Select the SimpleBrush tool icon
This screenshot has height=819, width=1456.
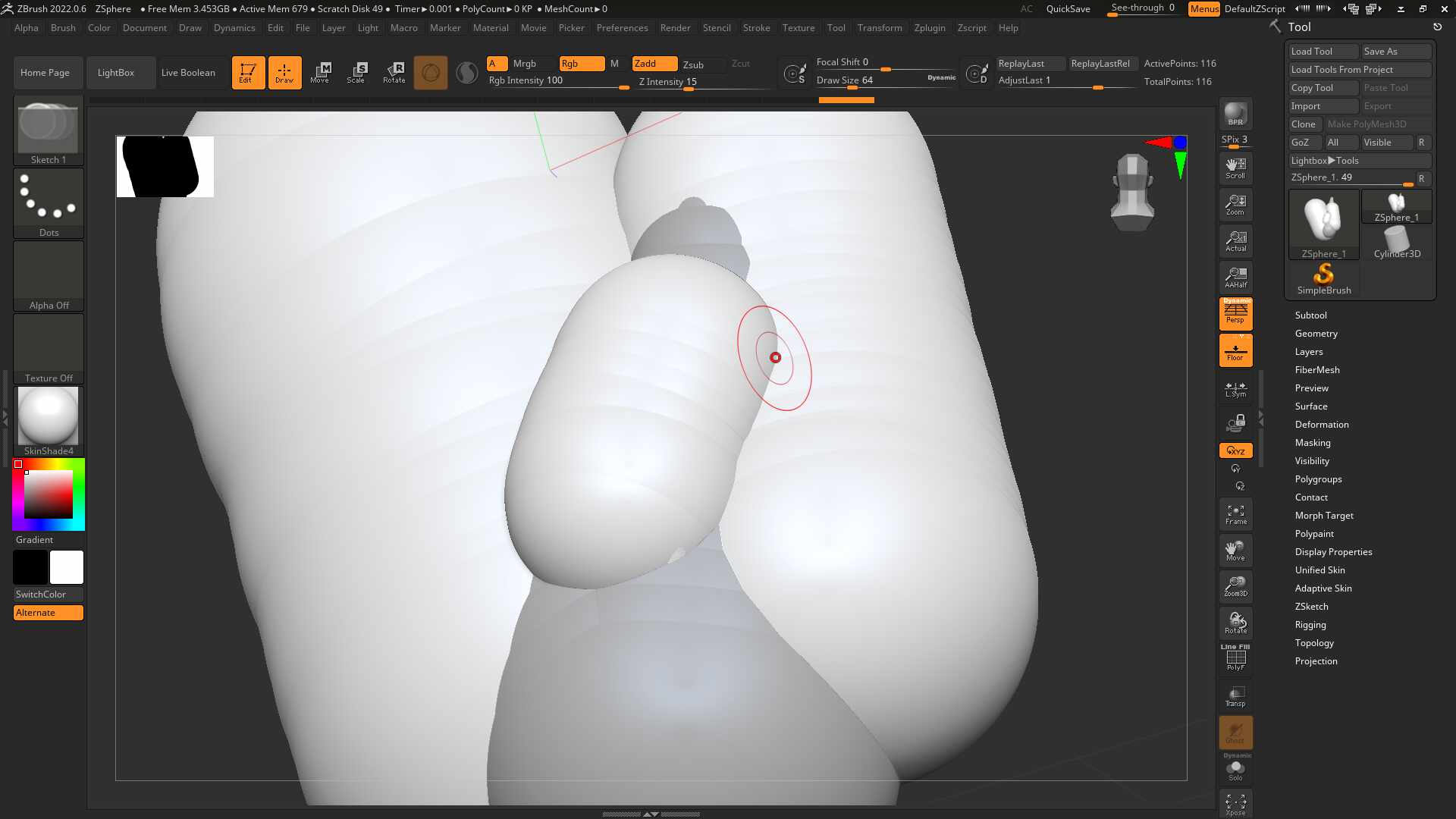(1323, 279)
